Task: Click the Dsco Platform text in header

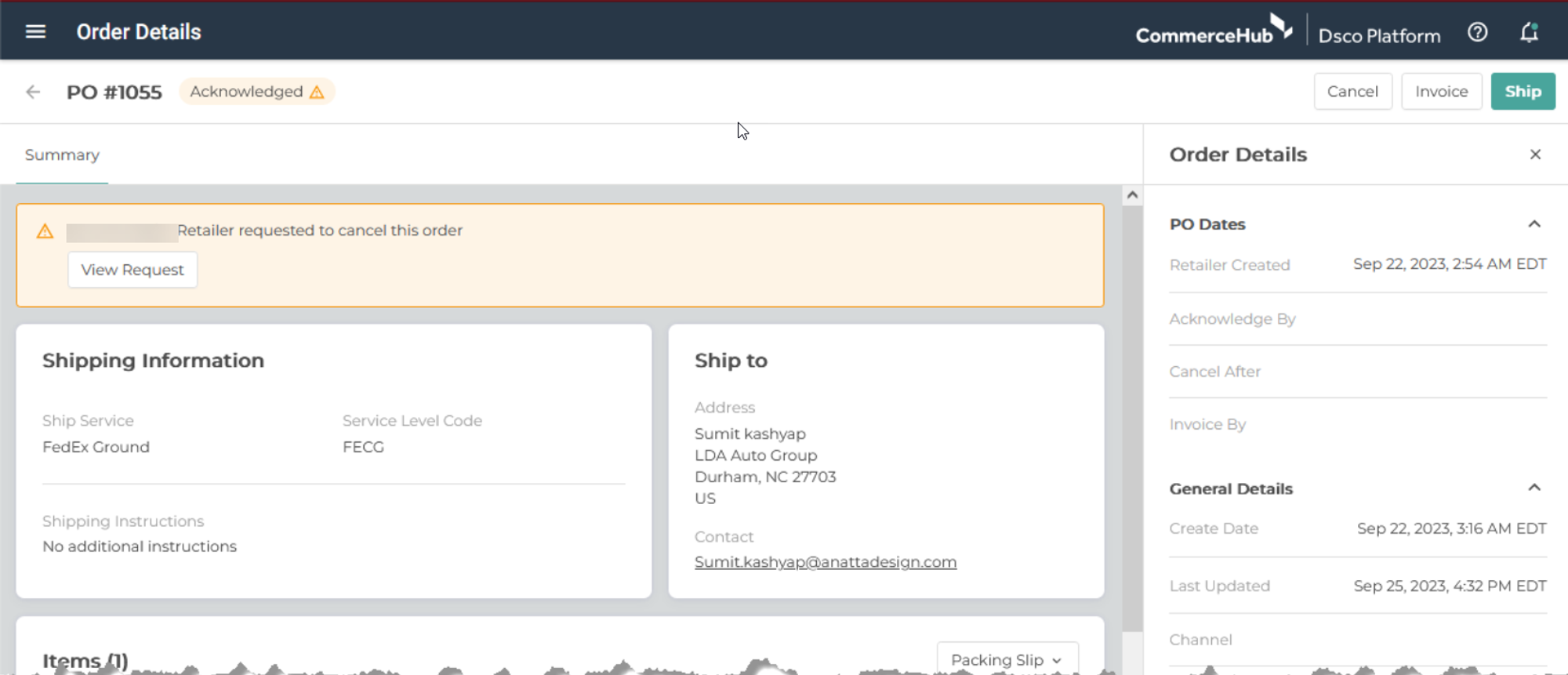Action: pyautogui.click(x=1379, y=35)
